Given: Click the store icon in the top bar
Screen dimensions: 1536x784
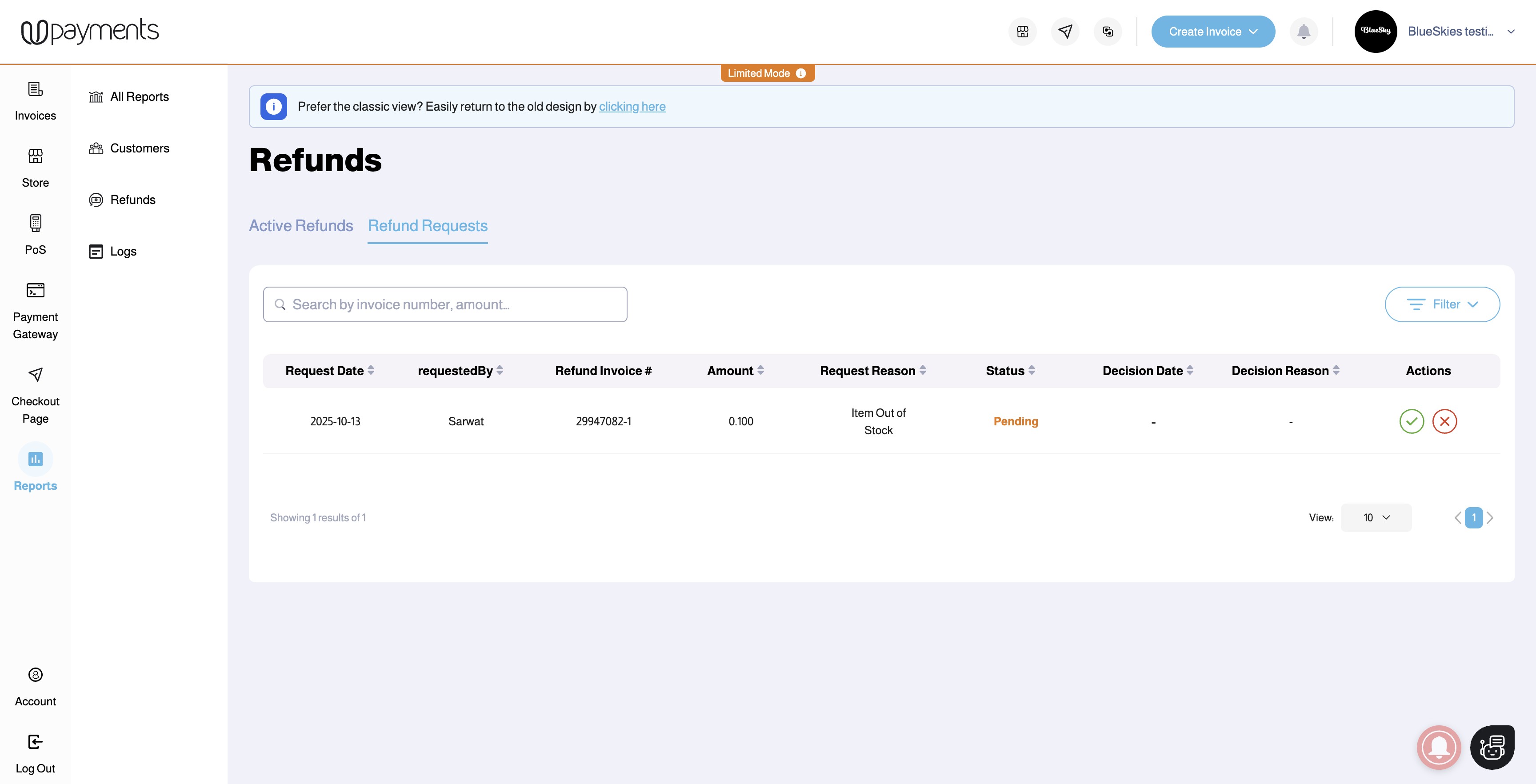Looking at the screenshot, I should (1023, 32).
